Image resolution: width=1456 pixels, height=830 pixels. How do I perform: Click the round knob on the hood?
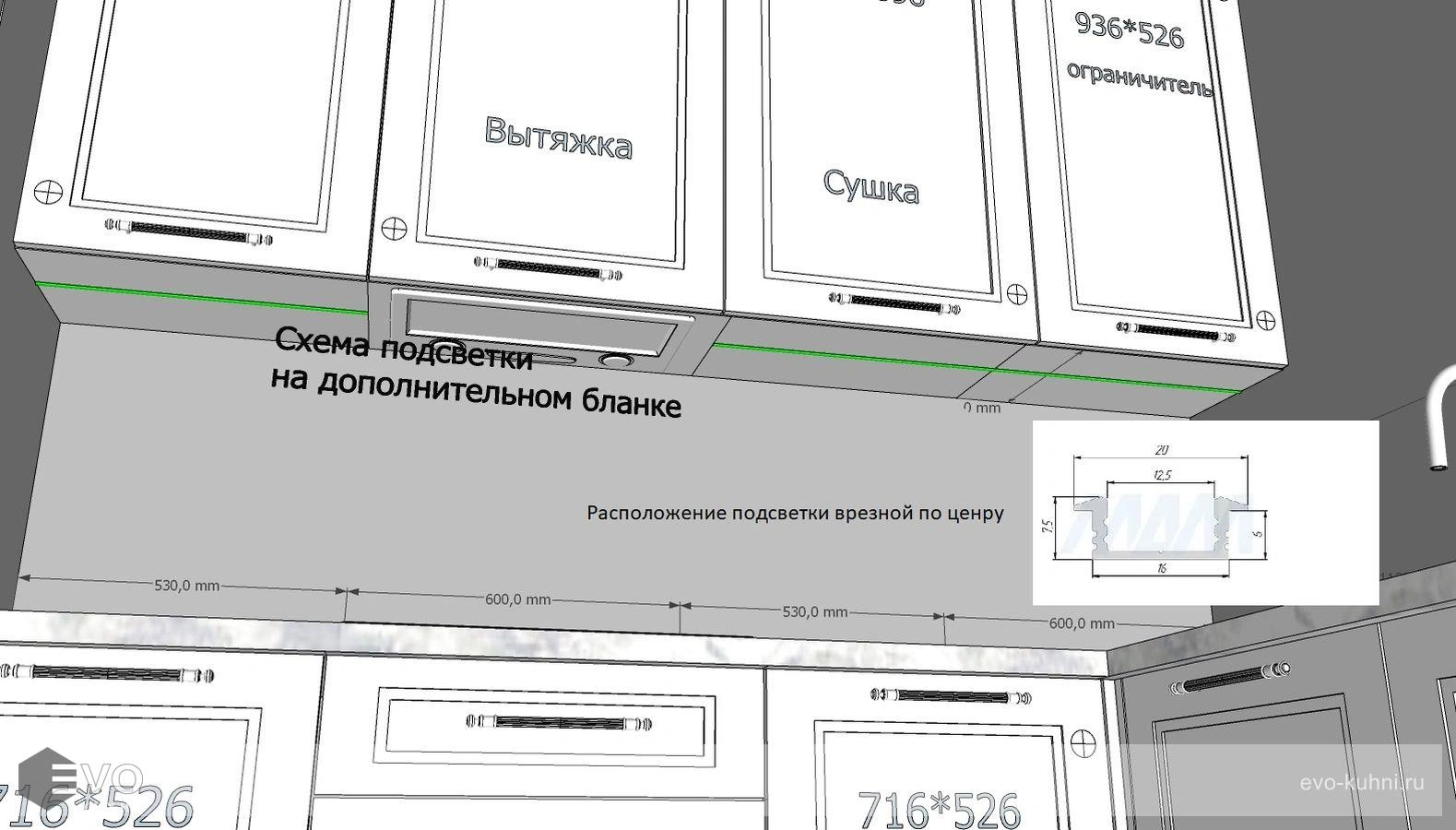[x=612, y=361]
